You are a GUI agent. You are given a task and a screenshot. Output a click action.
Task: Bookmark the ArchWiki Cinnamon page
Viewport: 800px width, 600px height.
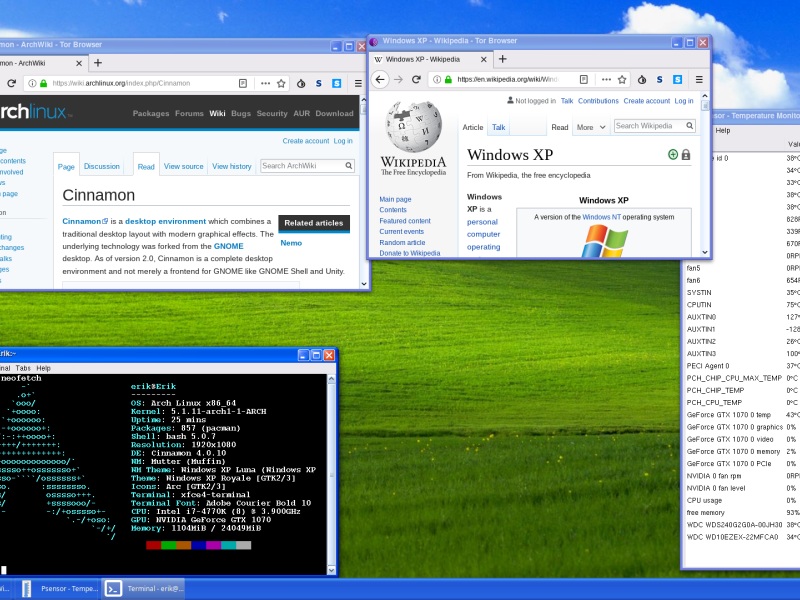[x=281, y=83]
